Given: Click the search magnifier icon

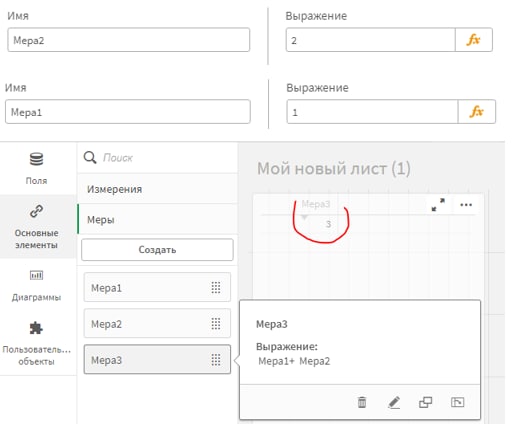Looking at the screenshot, I should click(90, 157).
